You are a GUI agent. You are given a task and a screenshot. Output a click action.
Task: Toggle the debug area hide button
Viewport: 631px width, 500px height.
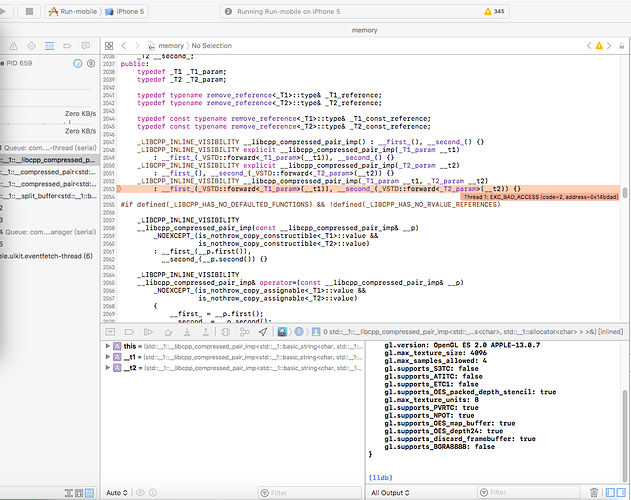point(110,330)
